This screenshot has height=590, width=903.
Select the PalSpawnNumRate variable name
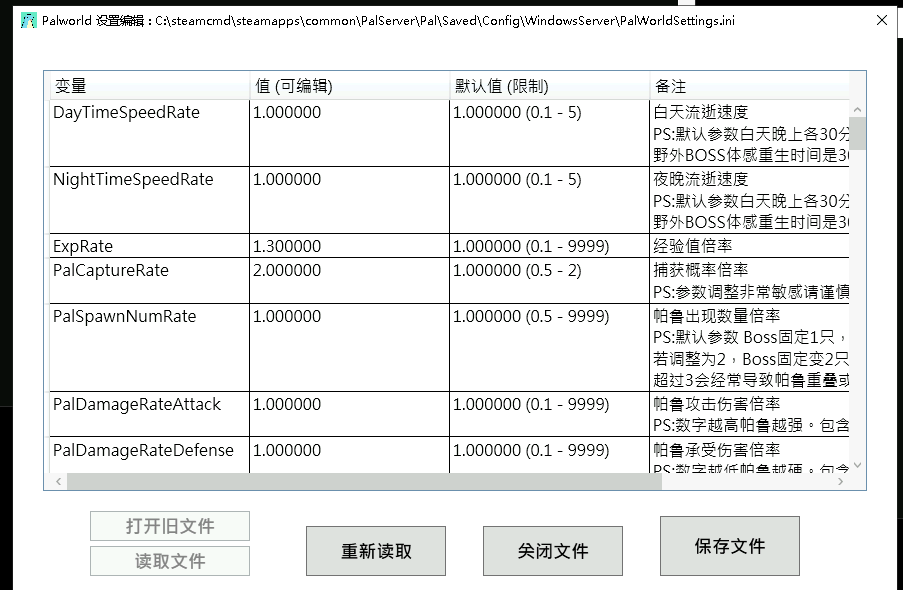point(124,316)
